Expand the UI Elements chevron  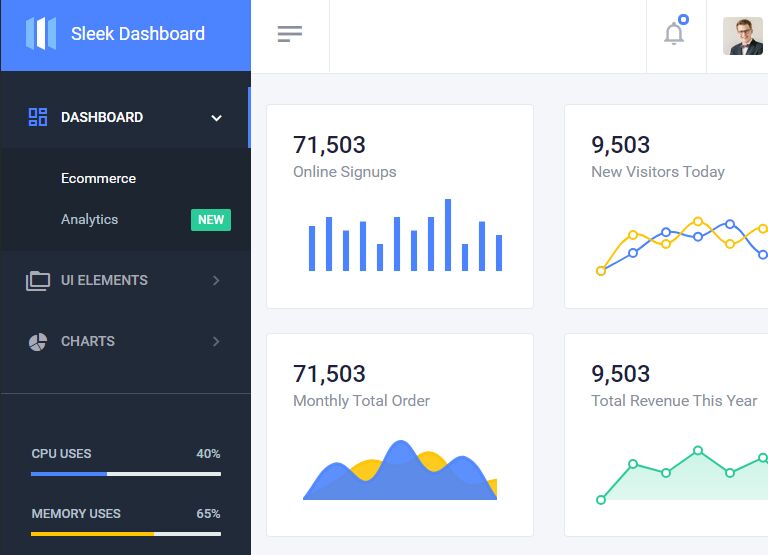216,280
